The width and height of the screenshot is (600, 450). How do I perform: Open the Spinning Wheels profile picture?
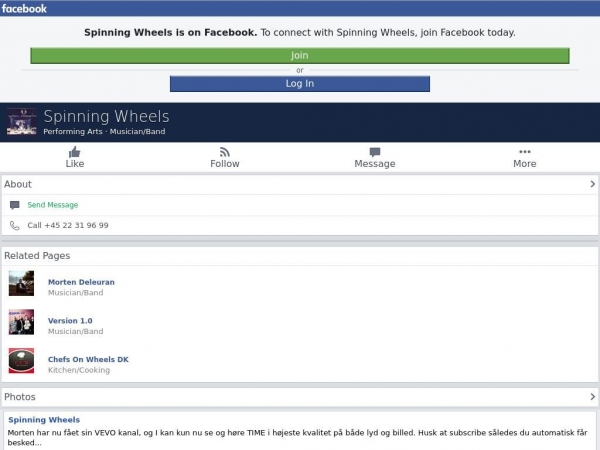coord(22,122)
